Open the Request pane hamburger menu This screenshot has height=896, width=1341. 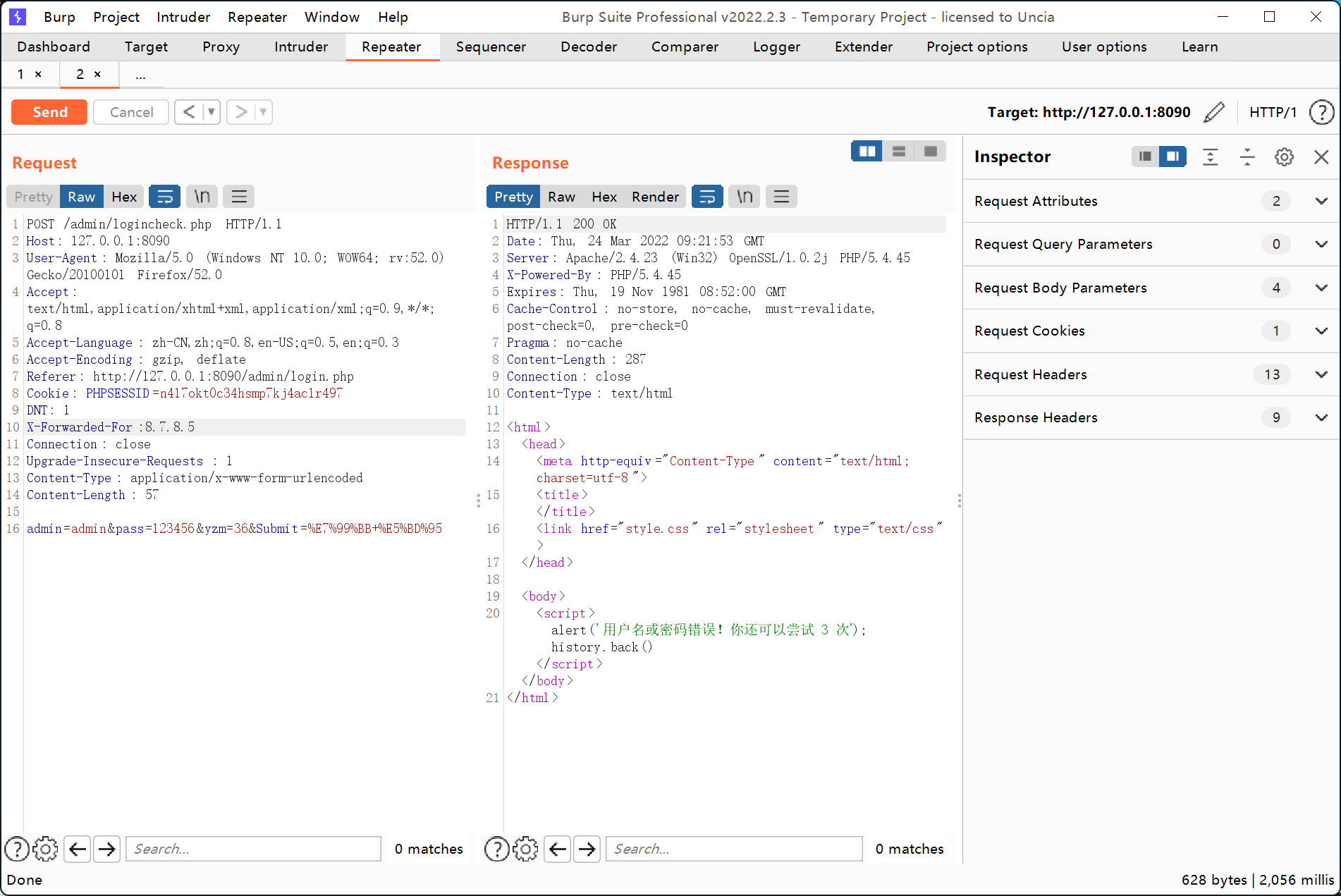(239, 197)
